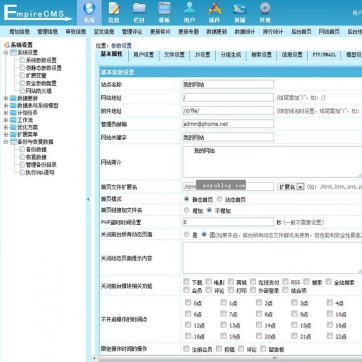Expand the 数据表与系统模型 tree node
Screen dimensions: 362x362
point(6,106)
